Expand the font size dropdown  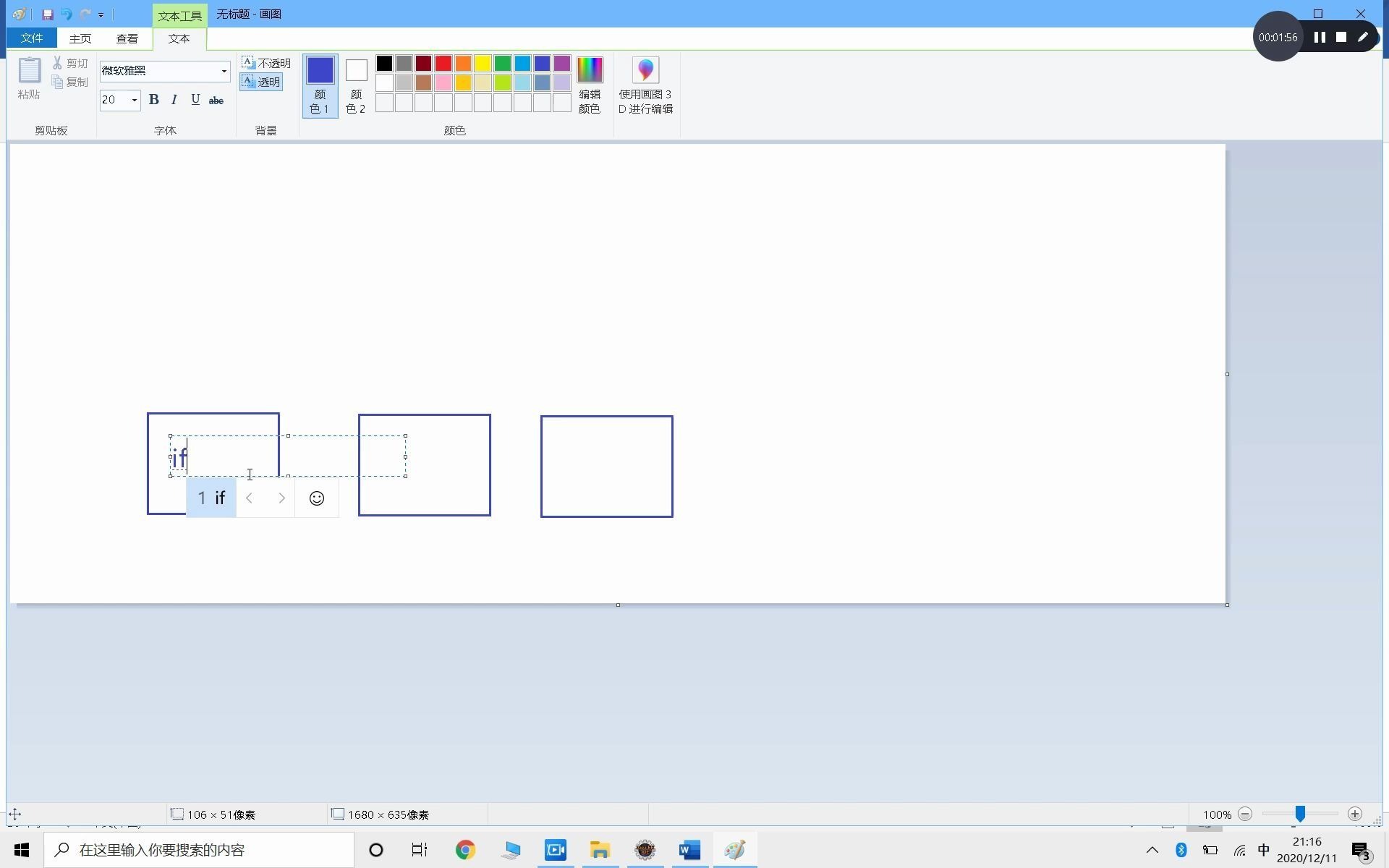pyautogui.click(x=134, y=100)
